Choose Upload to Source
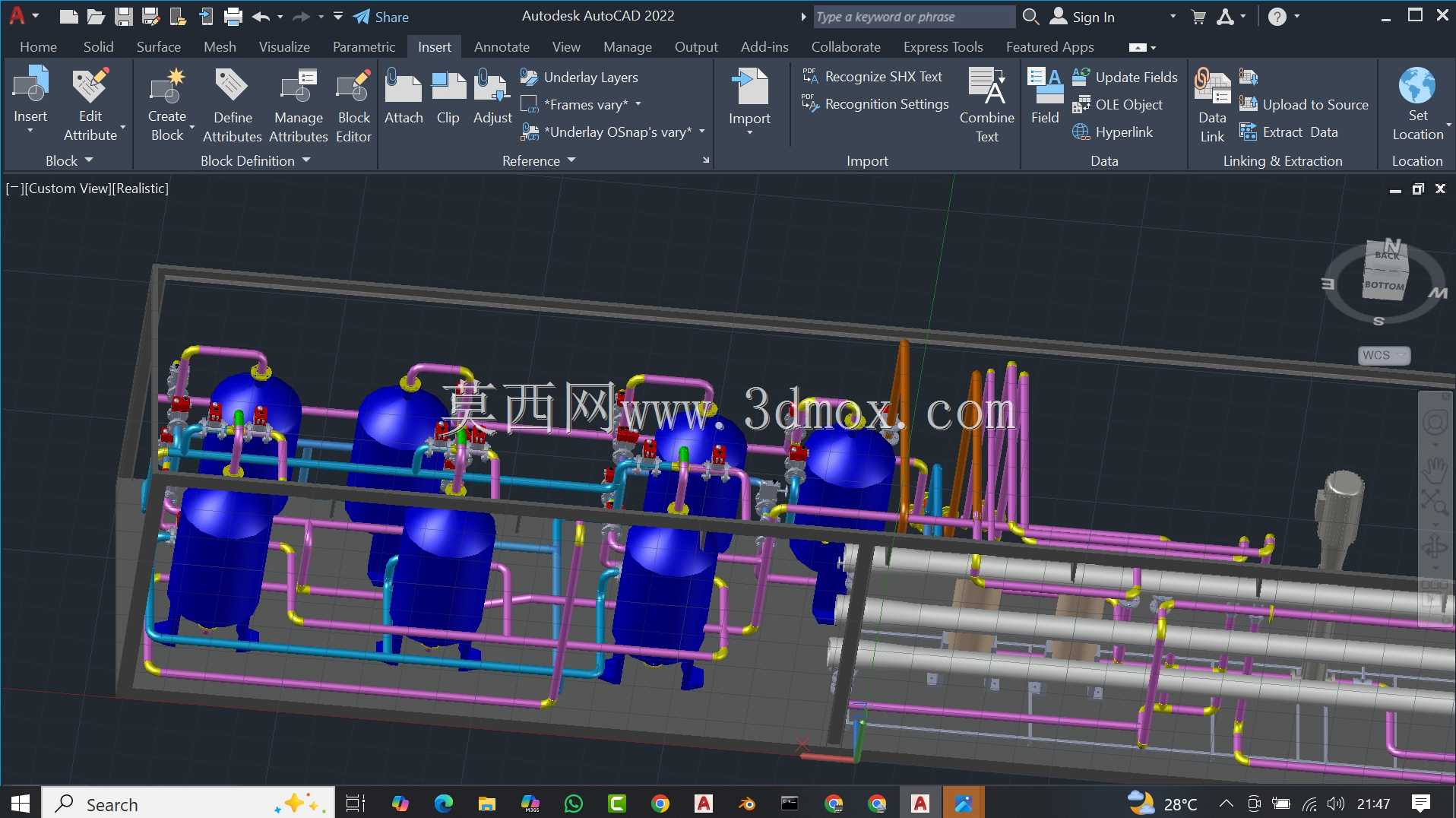1456x818 pixels. (x=1304, y=104)
